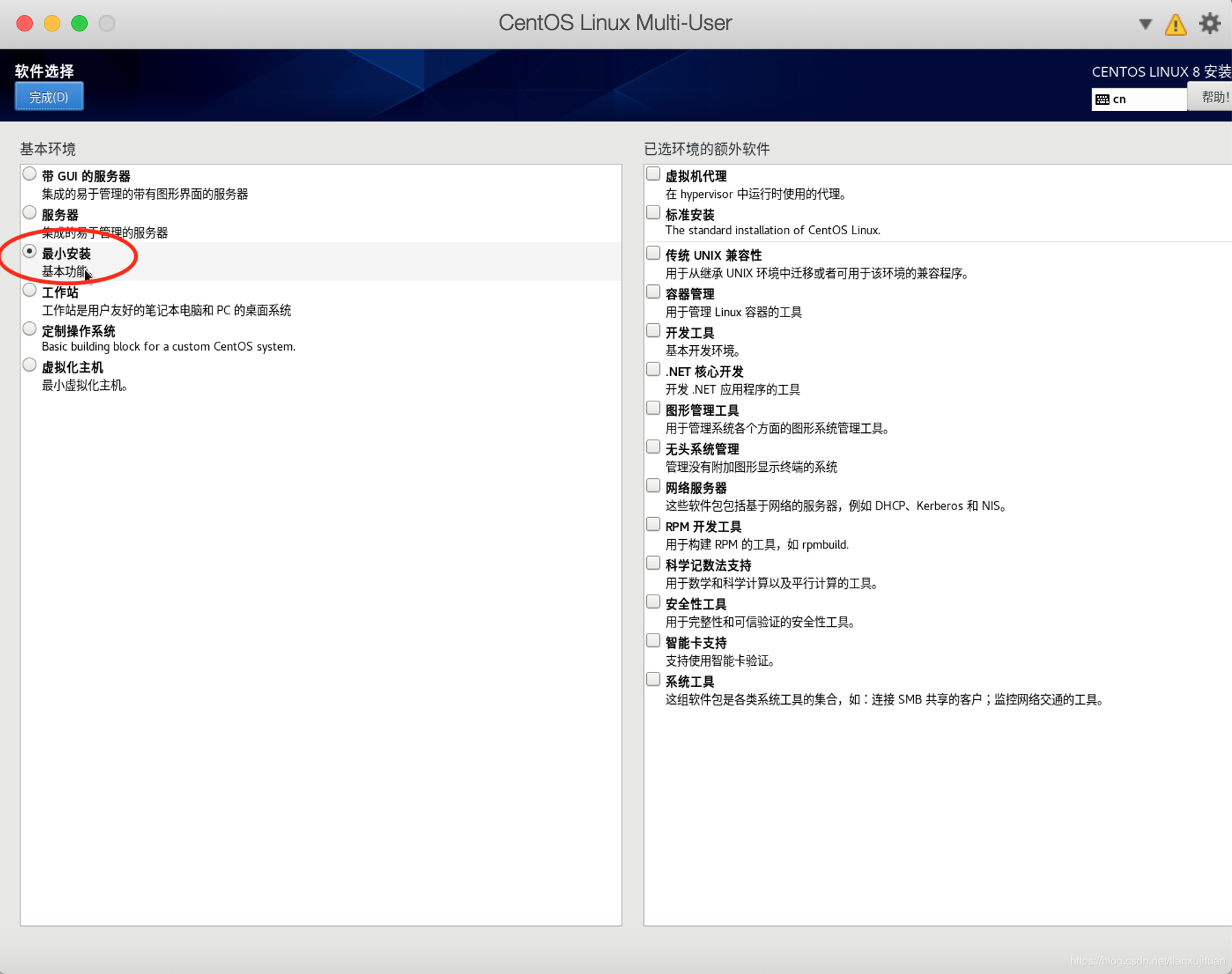Screen dimensions: 1232x974
Task: Tick the 开发工具 checkbox
Action: tap(653, 331)
